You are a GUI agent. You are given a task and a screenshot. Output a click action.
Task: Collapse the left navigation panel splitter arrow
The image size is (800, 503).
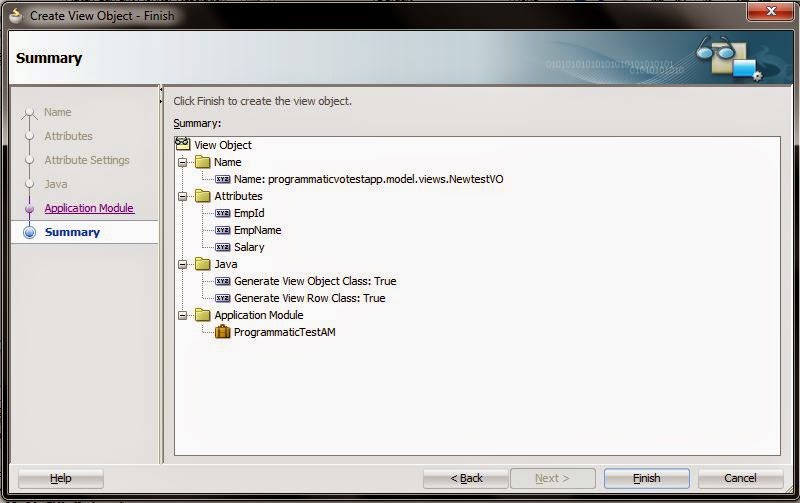click(x=161, y=90)
